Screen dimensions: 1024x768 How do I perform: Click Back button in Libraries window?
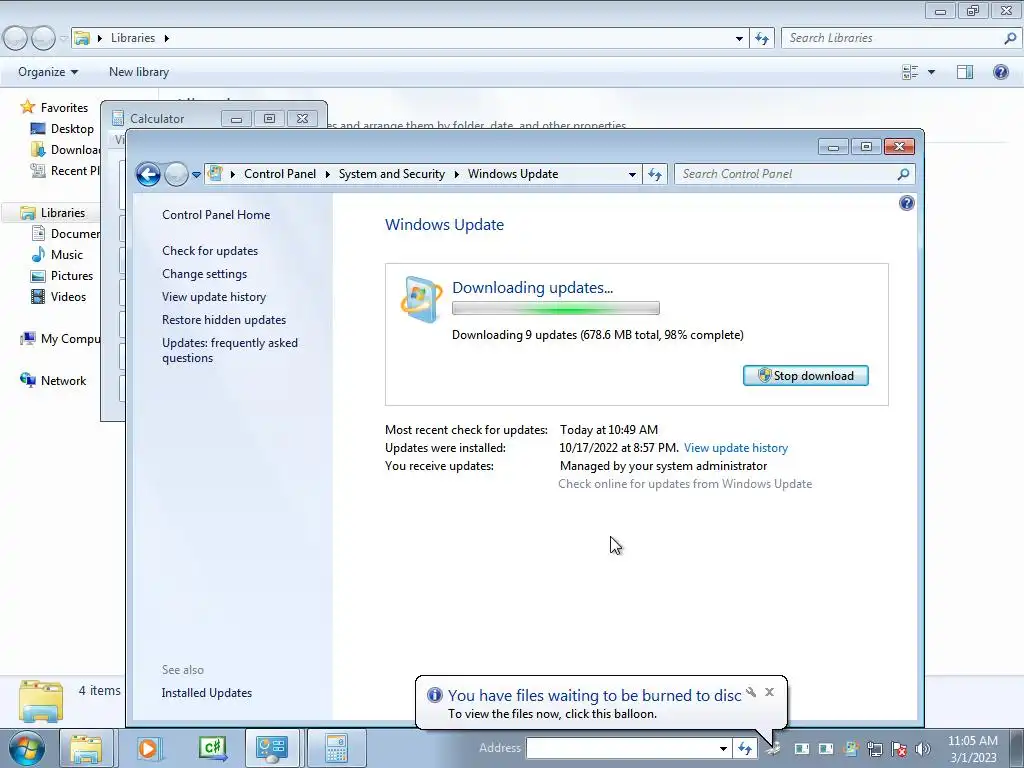pyautogui.click(x=14, y=39)
